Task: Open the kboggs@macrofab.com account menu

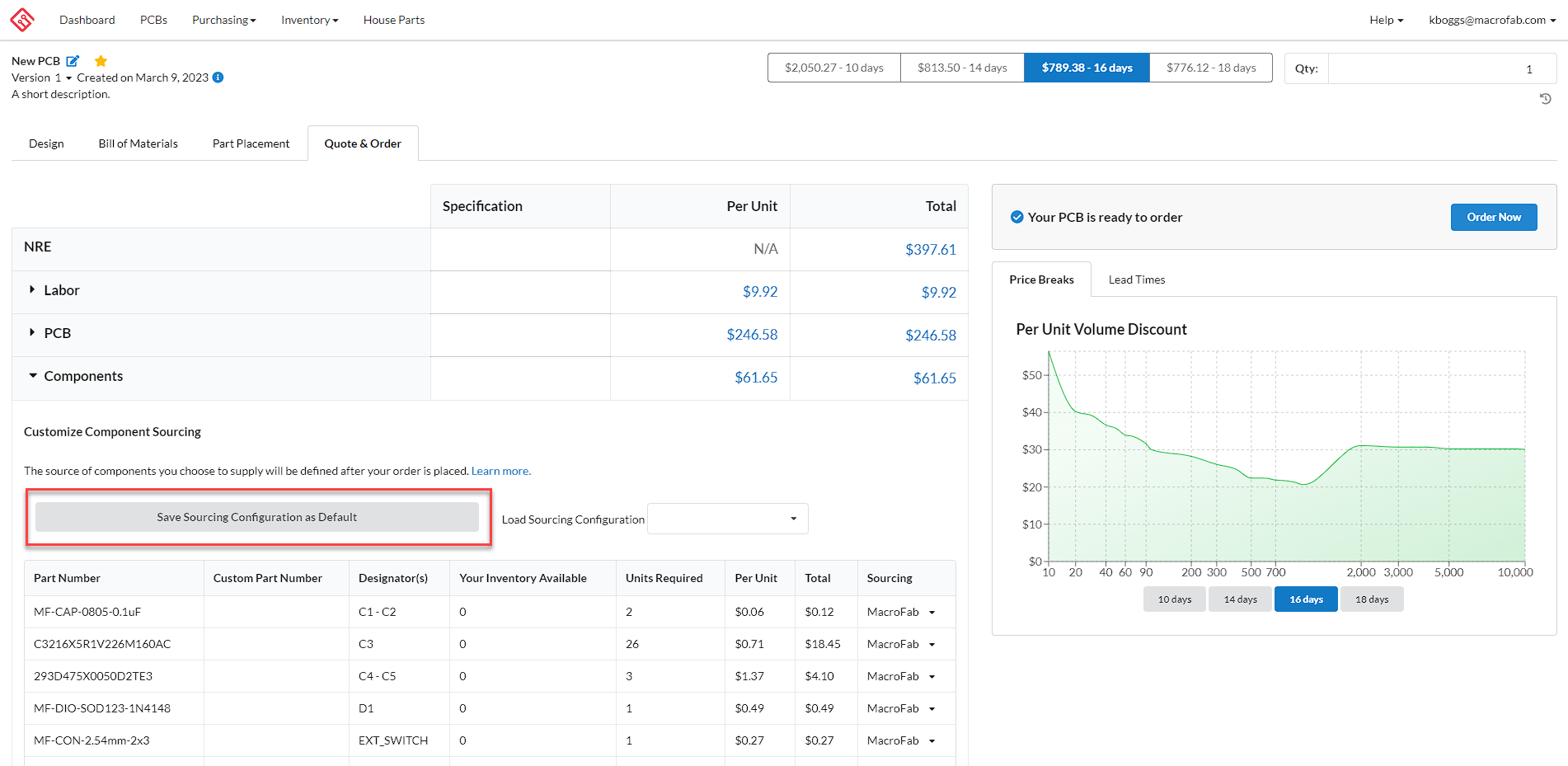Action: click(1492, 20)
